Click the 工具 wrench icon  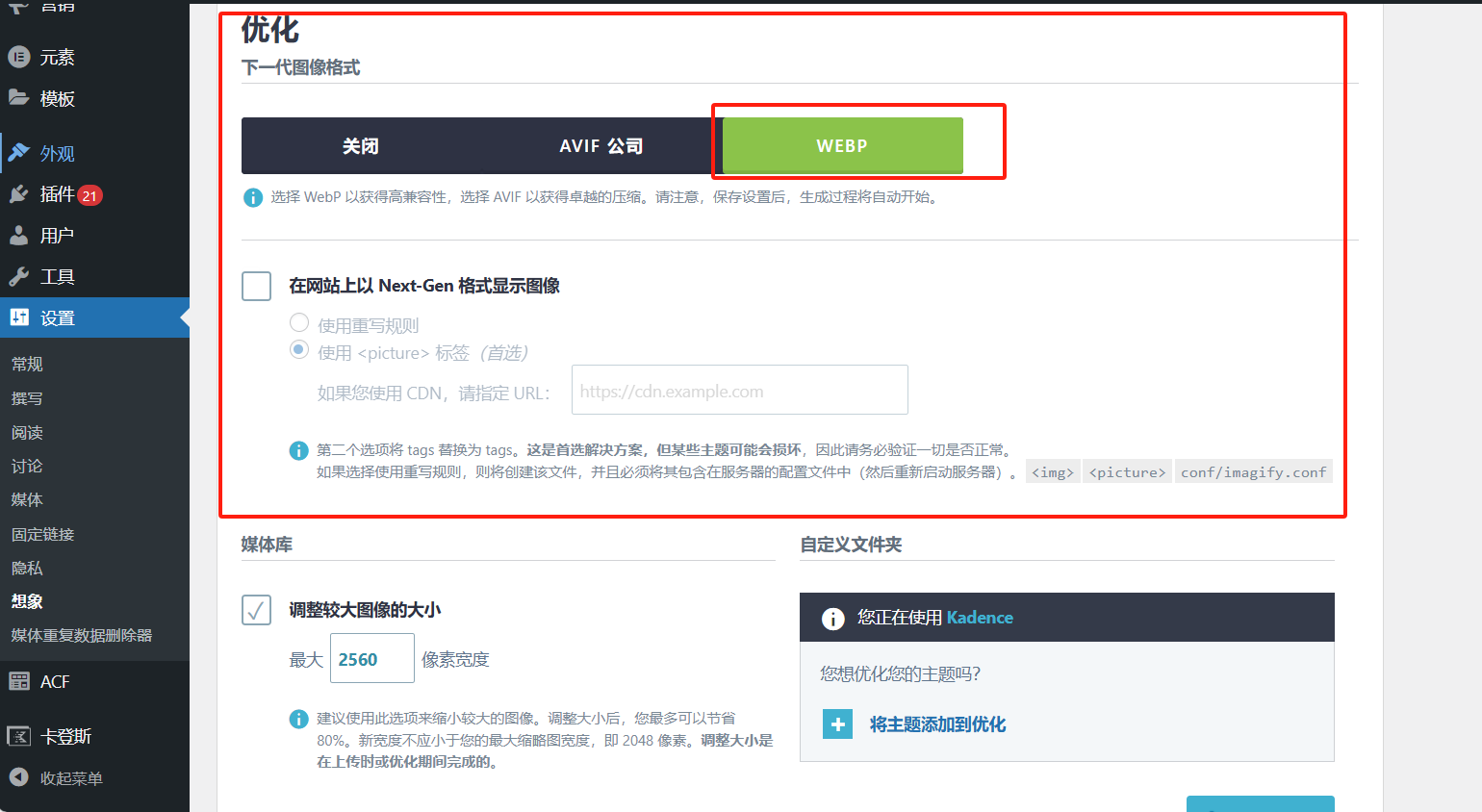click(21, 276)
